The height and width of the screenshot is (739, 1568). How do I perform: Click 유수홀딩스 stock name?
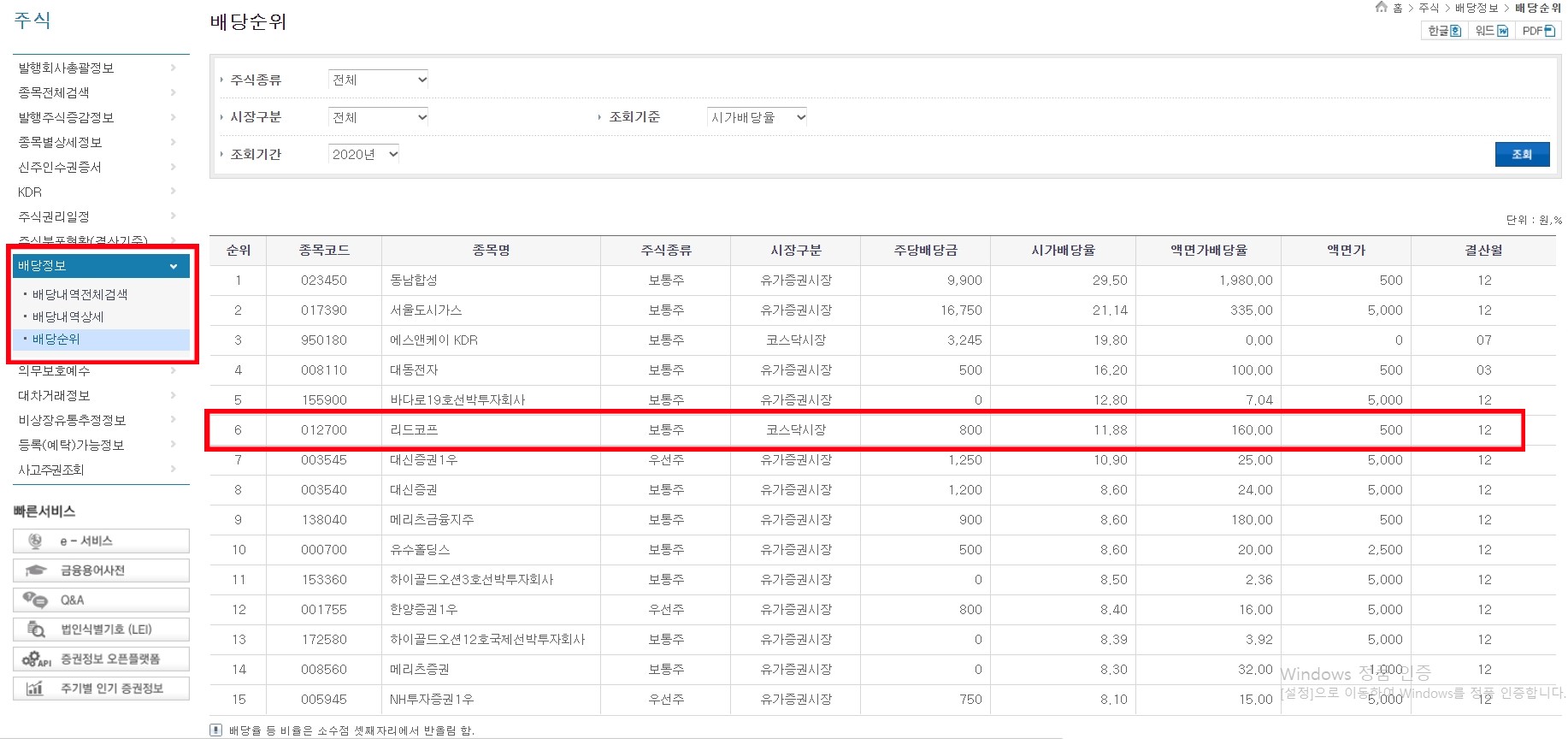tap(420, 550)
